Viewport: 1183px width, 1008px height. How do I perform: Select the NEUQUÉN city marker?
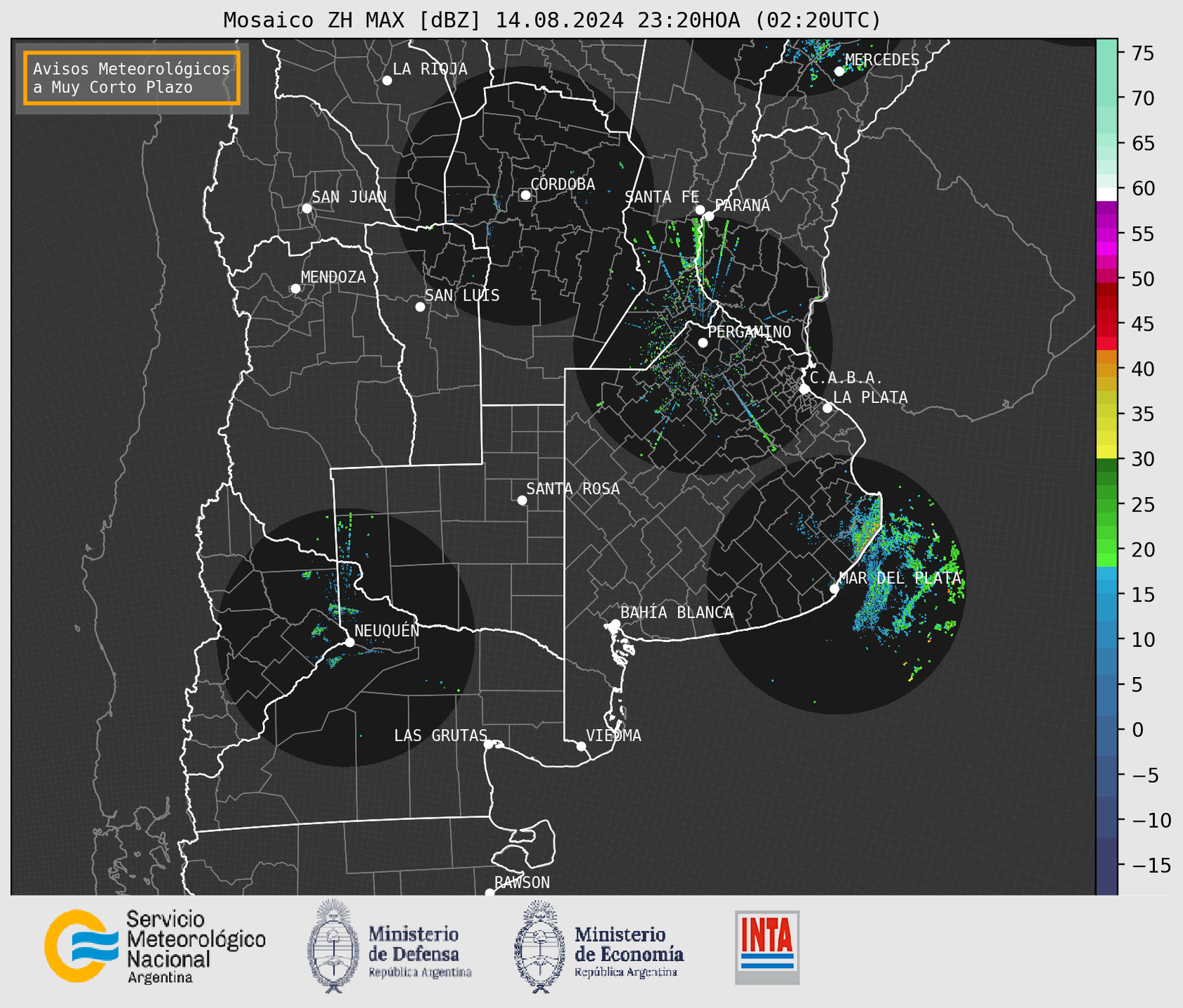(x=349, y=642)
